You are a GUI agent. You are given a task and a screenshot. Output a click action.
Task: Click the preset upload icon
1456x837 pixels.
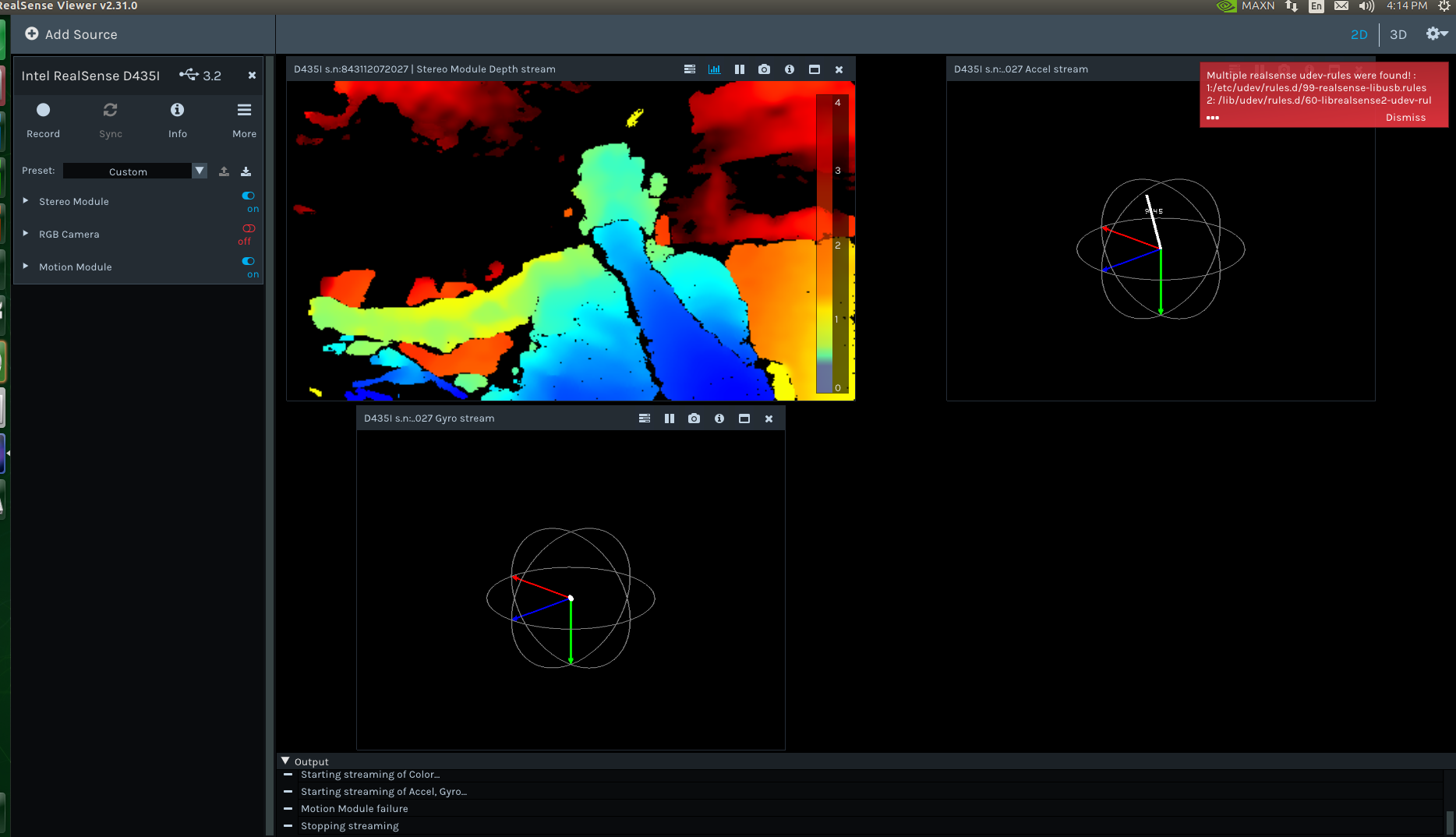click(224, 171)
